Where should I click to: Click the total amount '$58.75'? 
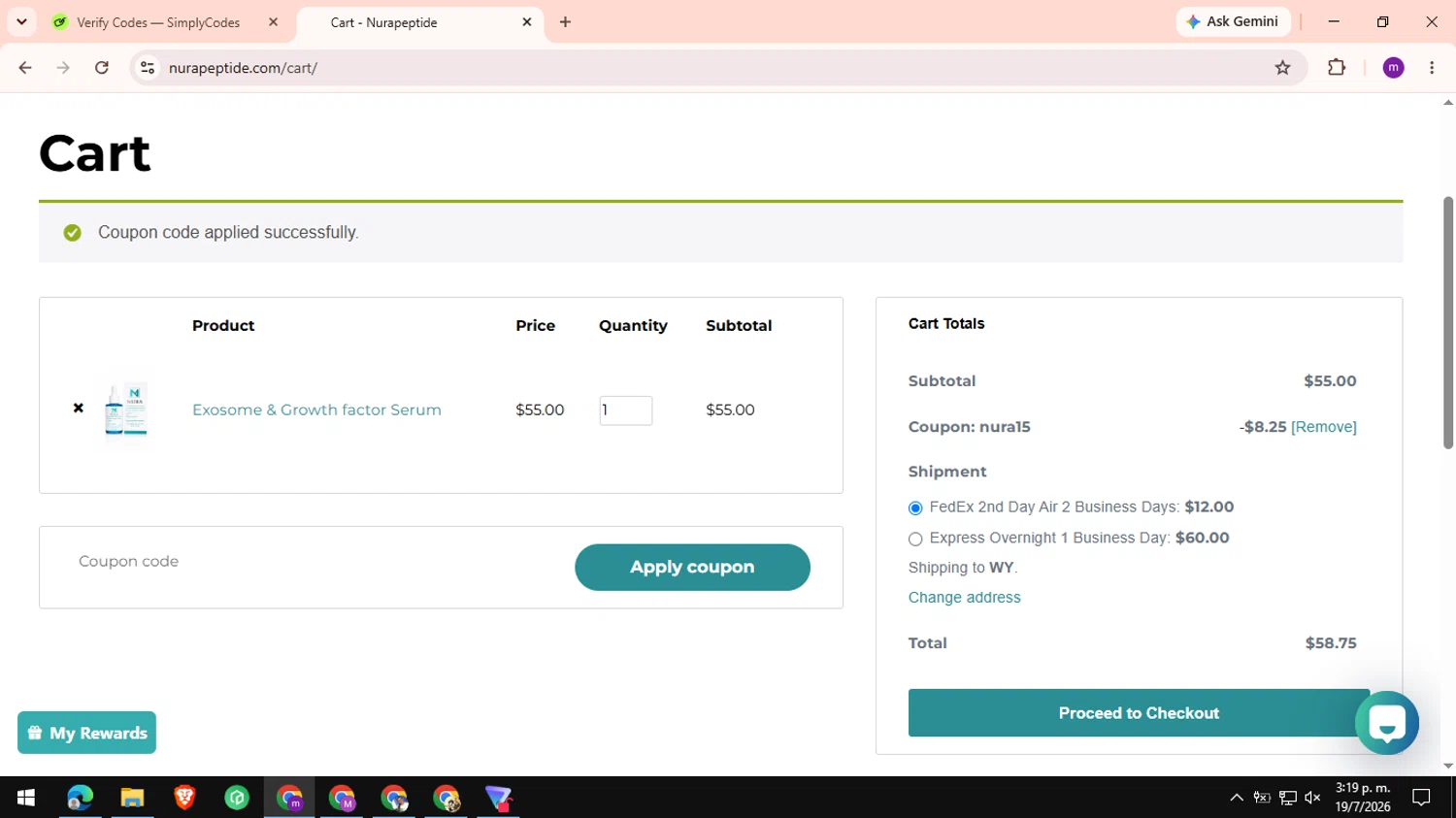tap(1331, 643)
